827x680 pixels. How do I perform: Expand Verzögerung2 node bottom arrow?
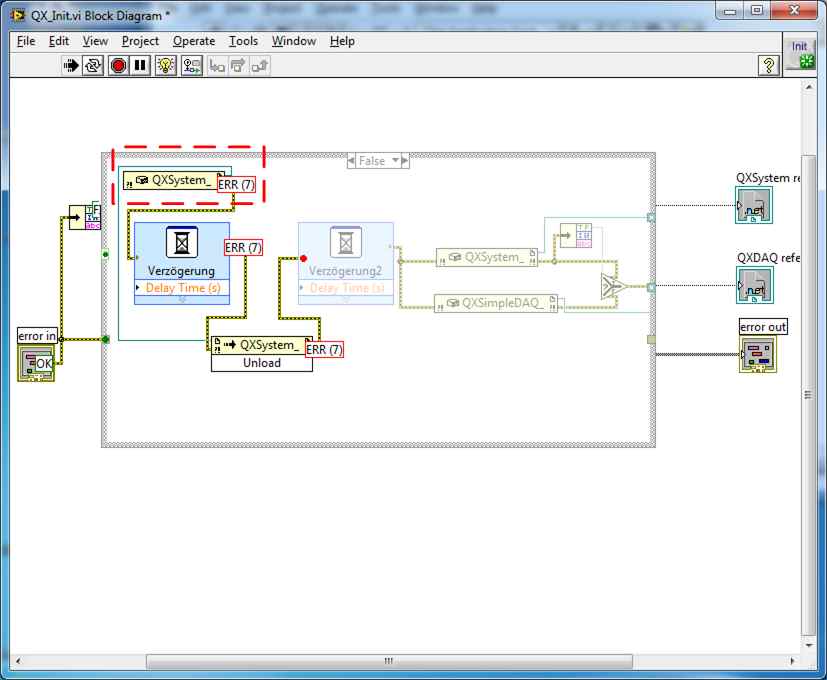pos(346,299)
